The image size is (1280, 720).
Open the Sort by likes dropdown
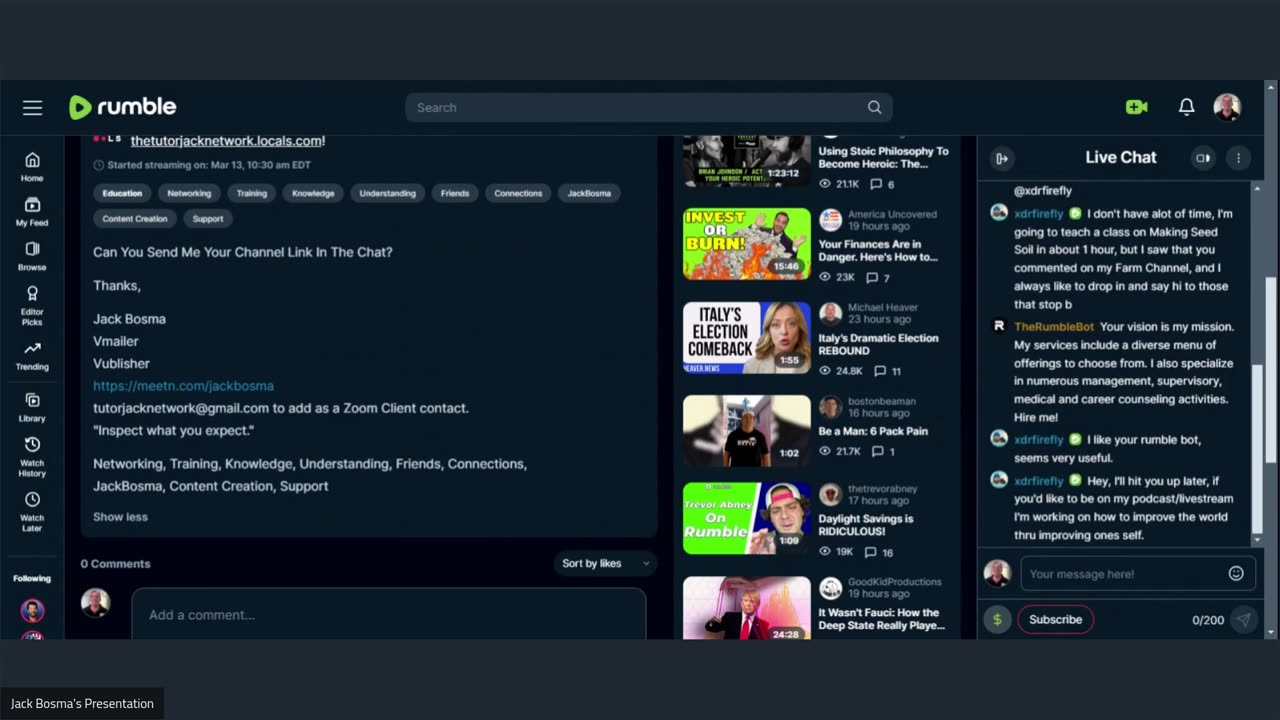tap(604, 563)
